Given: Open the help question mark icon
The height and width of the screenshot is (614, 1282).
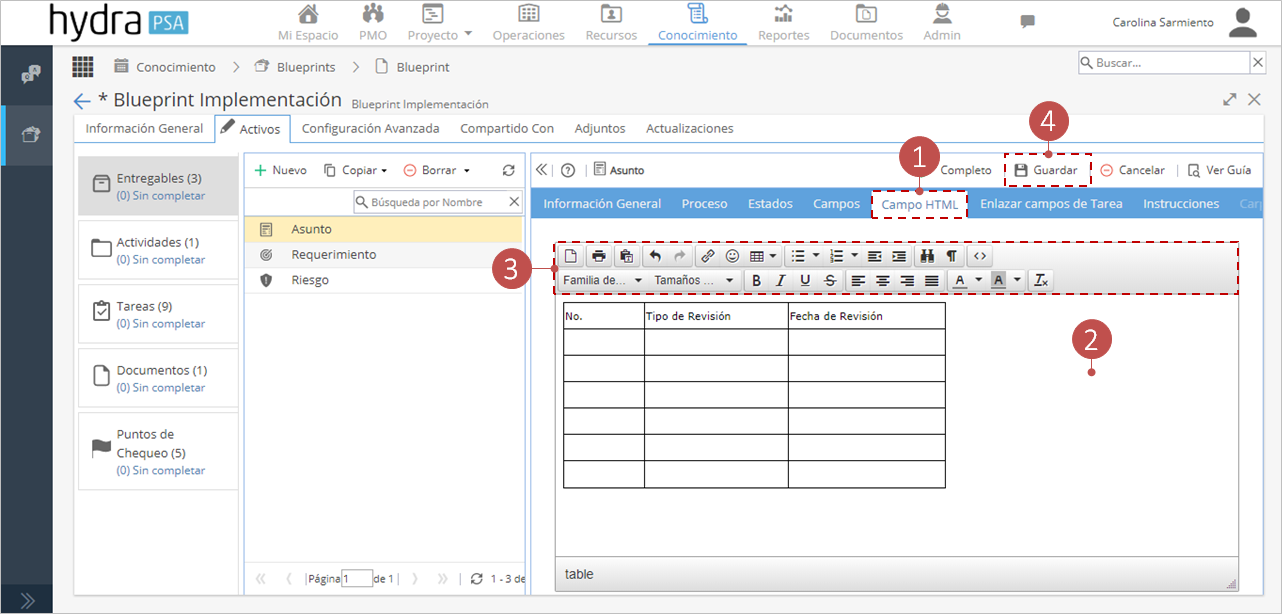Looking at the screenshot, I should 568,170.
